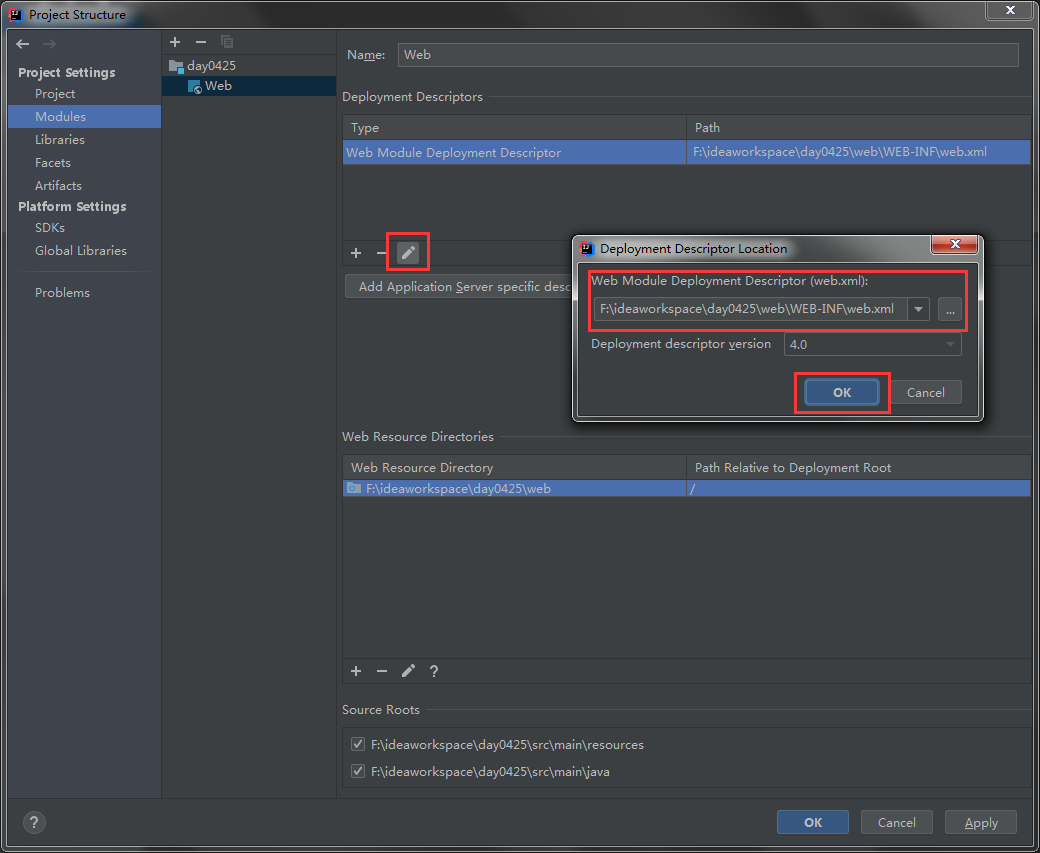1040x853 pixels.
Task: Open Artifacts settings section
Action: (x=58, y=186)
